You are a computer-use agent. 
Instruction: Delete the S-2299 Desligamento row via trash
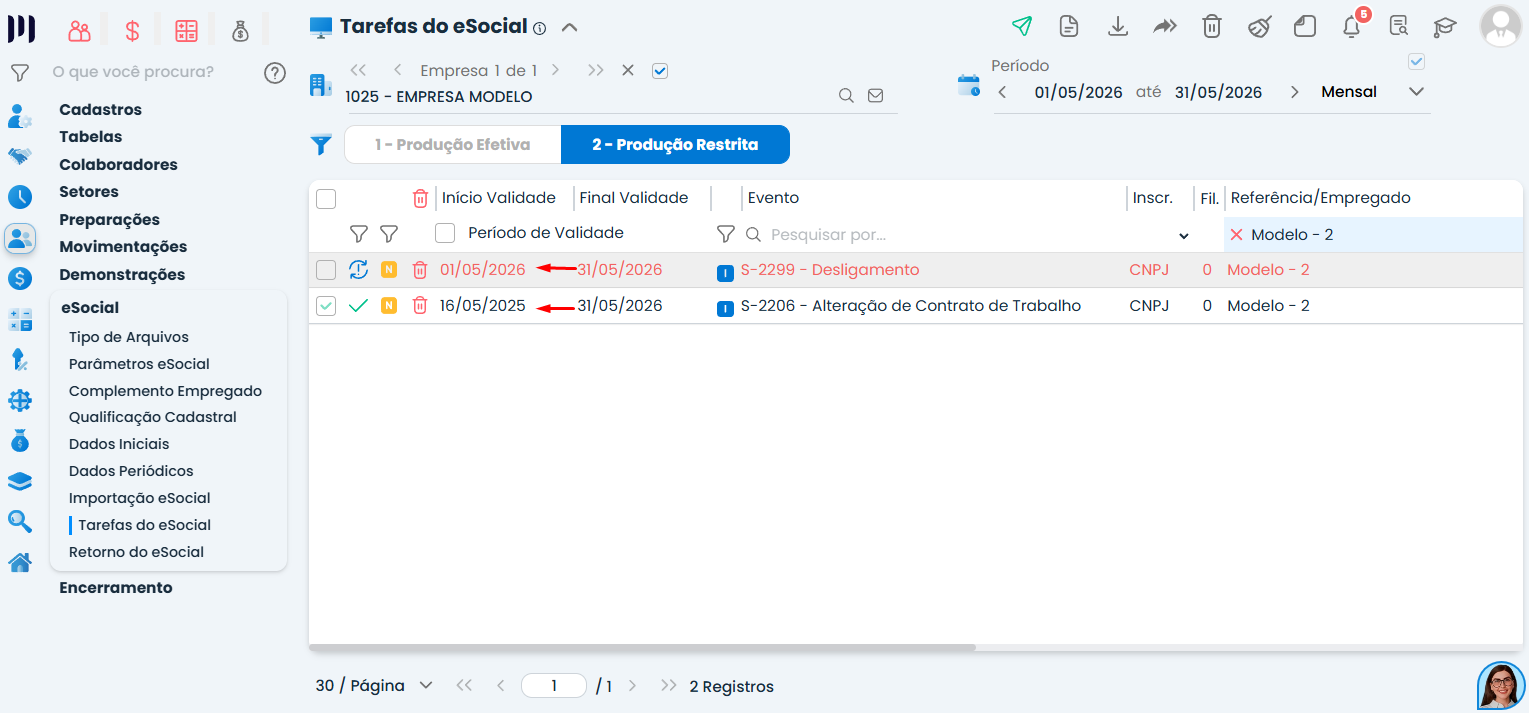[x=420, y=270]
